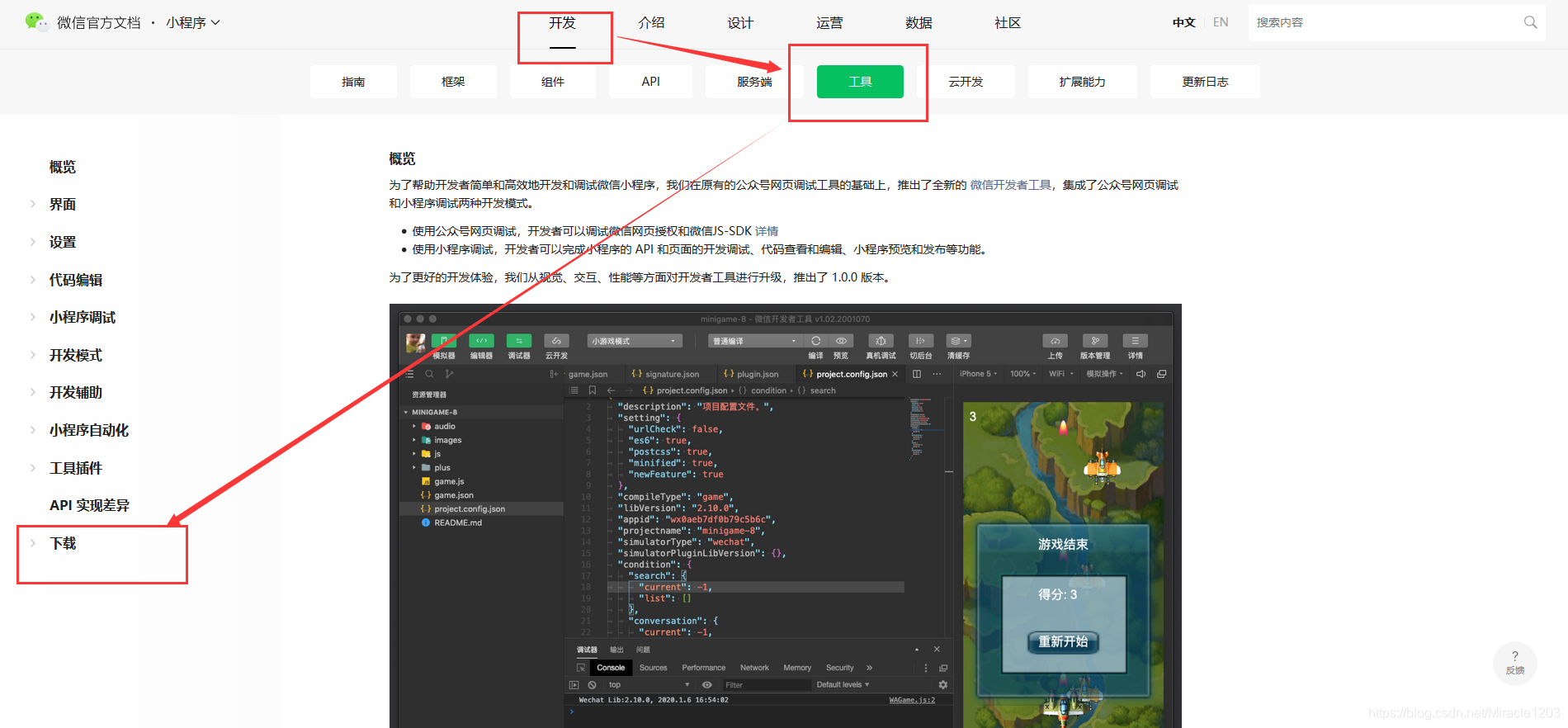Screen dimensions: 1568x728
Task: Open the API sub-navigation button
Action: 650,82
